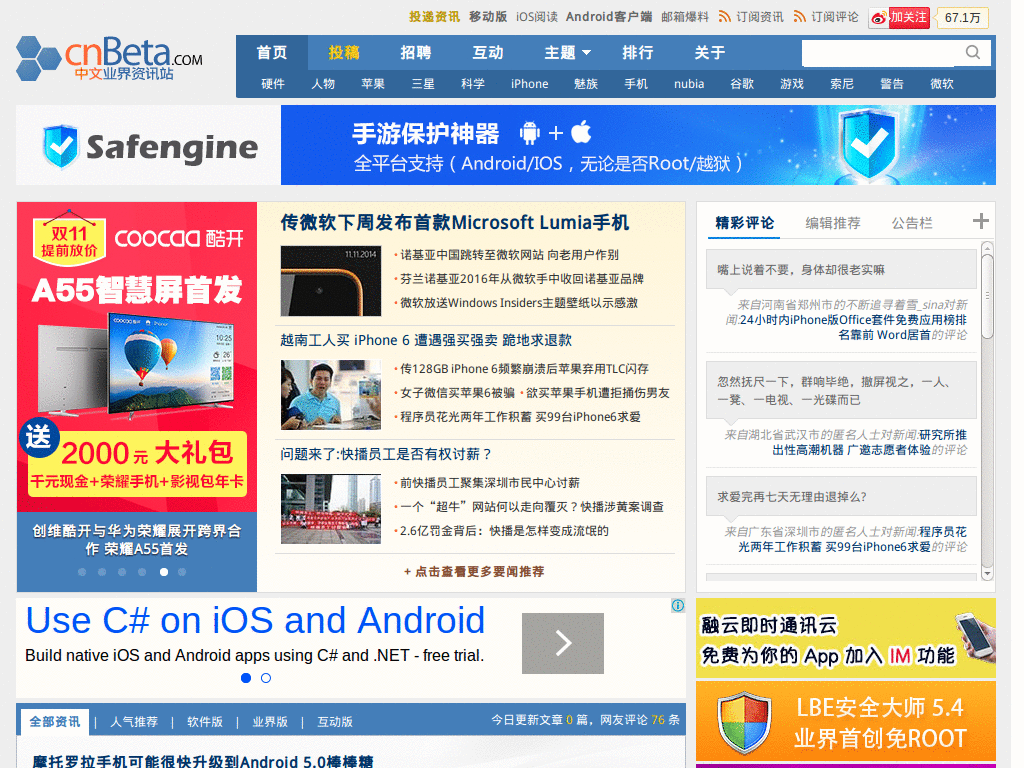
Task: Click the RSS icon beside 订阅资讯
Action: [x=724, y=16]
